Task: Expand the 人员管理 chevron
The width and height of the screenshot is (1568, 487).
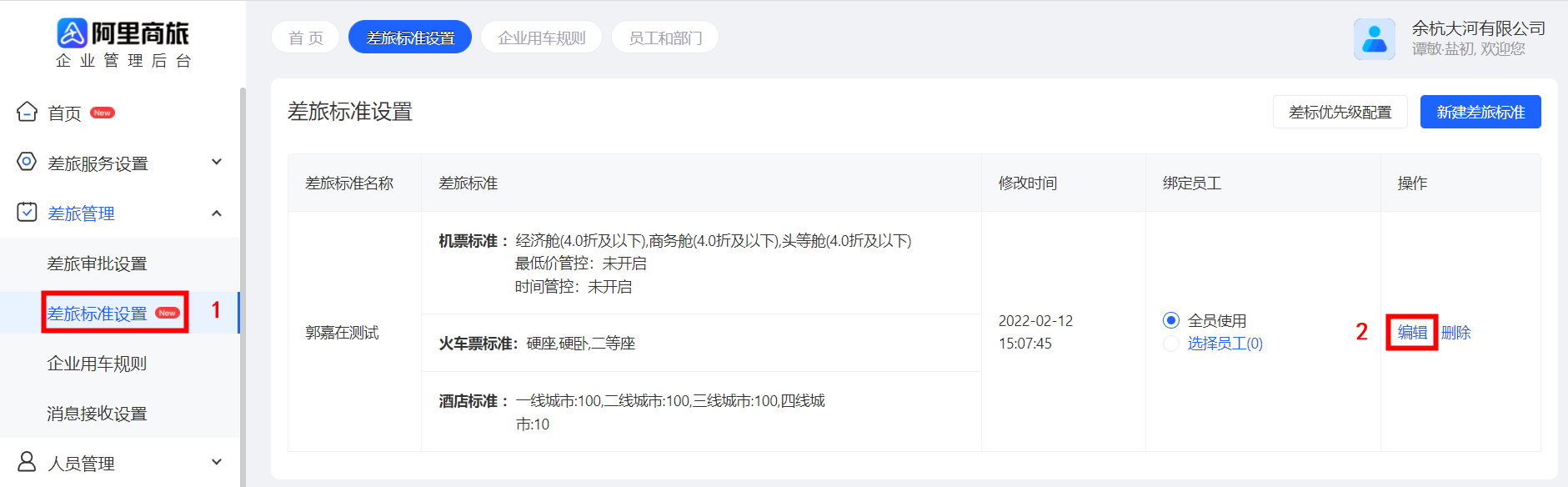Action: [217, 462]
